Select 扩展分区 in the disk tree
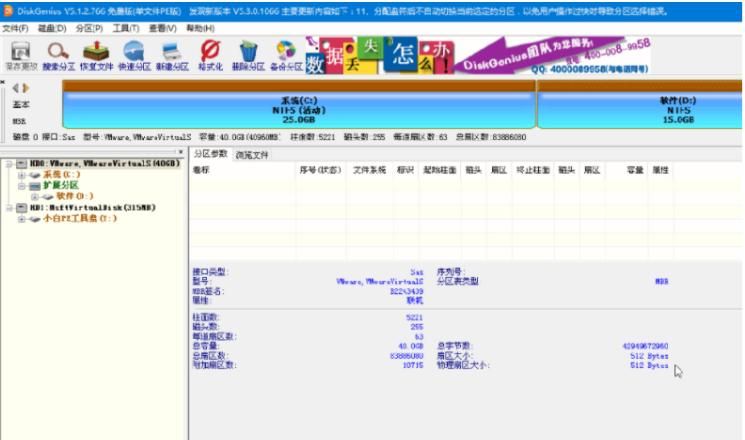745x440 pixels. pyautogui.click(x=61, y=186)
